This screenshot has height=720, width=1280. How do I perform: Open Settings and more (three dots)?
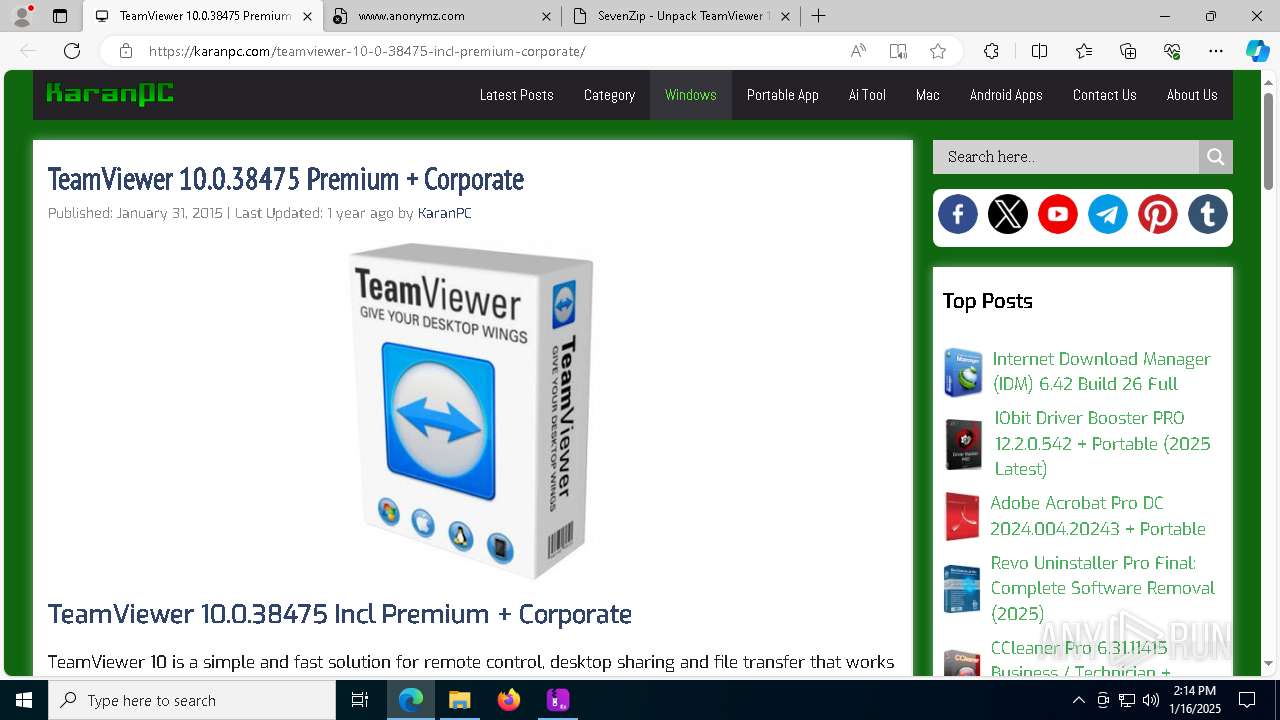click(1216, 51)
